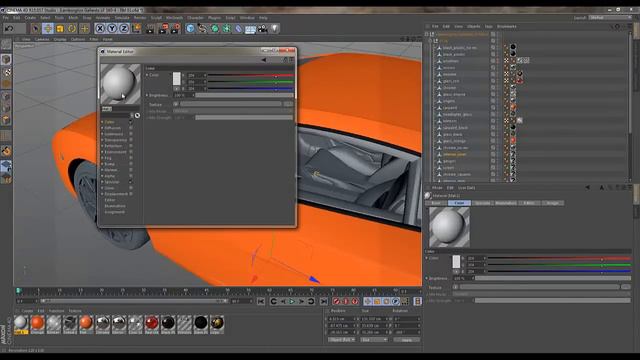Click Apply button in coordinates panel
The width and height of the screenshot is (640, 360).
coord(407,340)
